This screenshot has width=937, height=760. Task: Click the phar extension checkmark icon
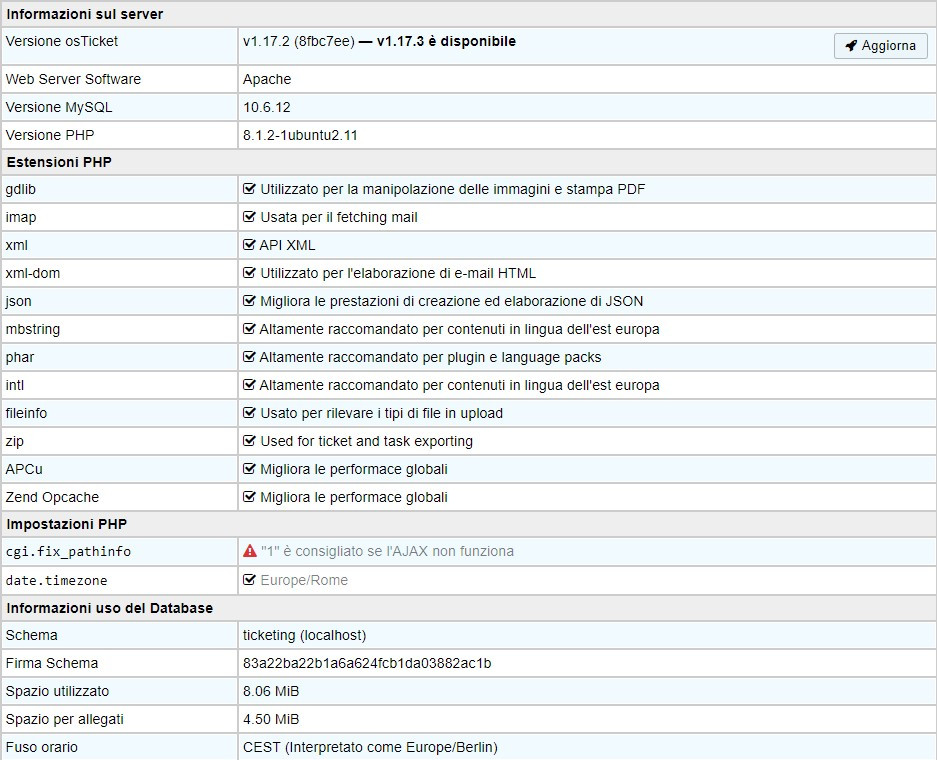[x=250, y=357]
